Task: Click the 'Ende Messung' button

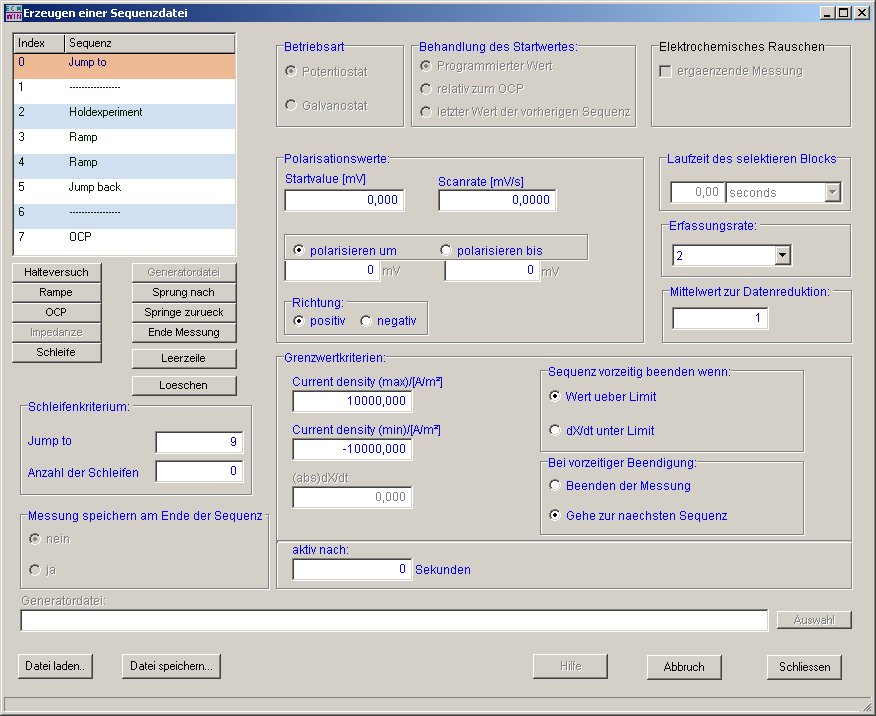Action: [186, 332]
